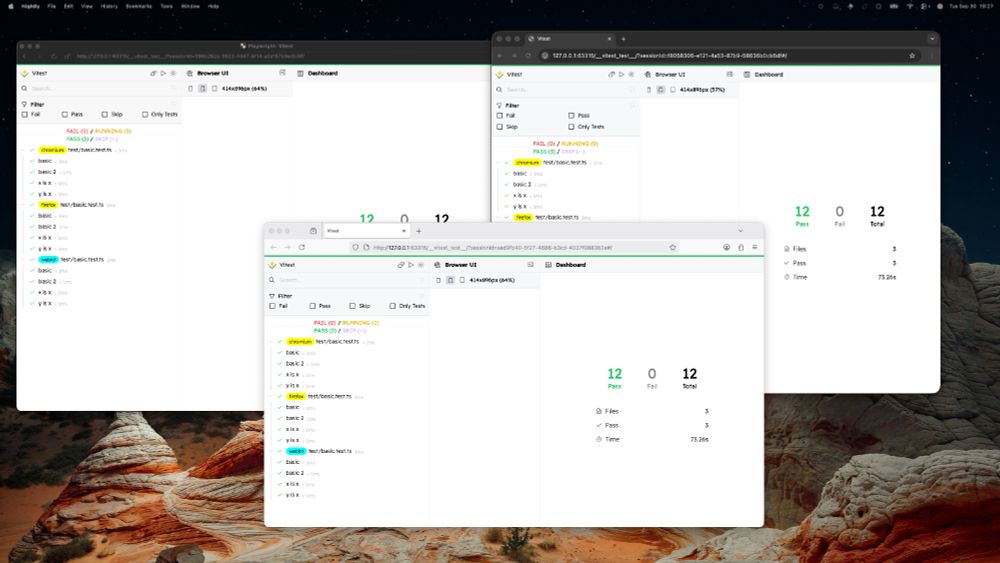Open the File menu in the macOS menu bar

click(x=52, y=6)
